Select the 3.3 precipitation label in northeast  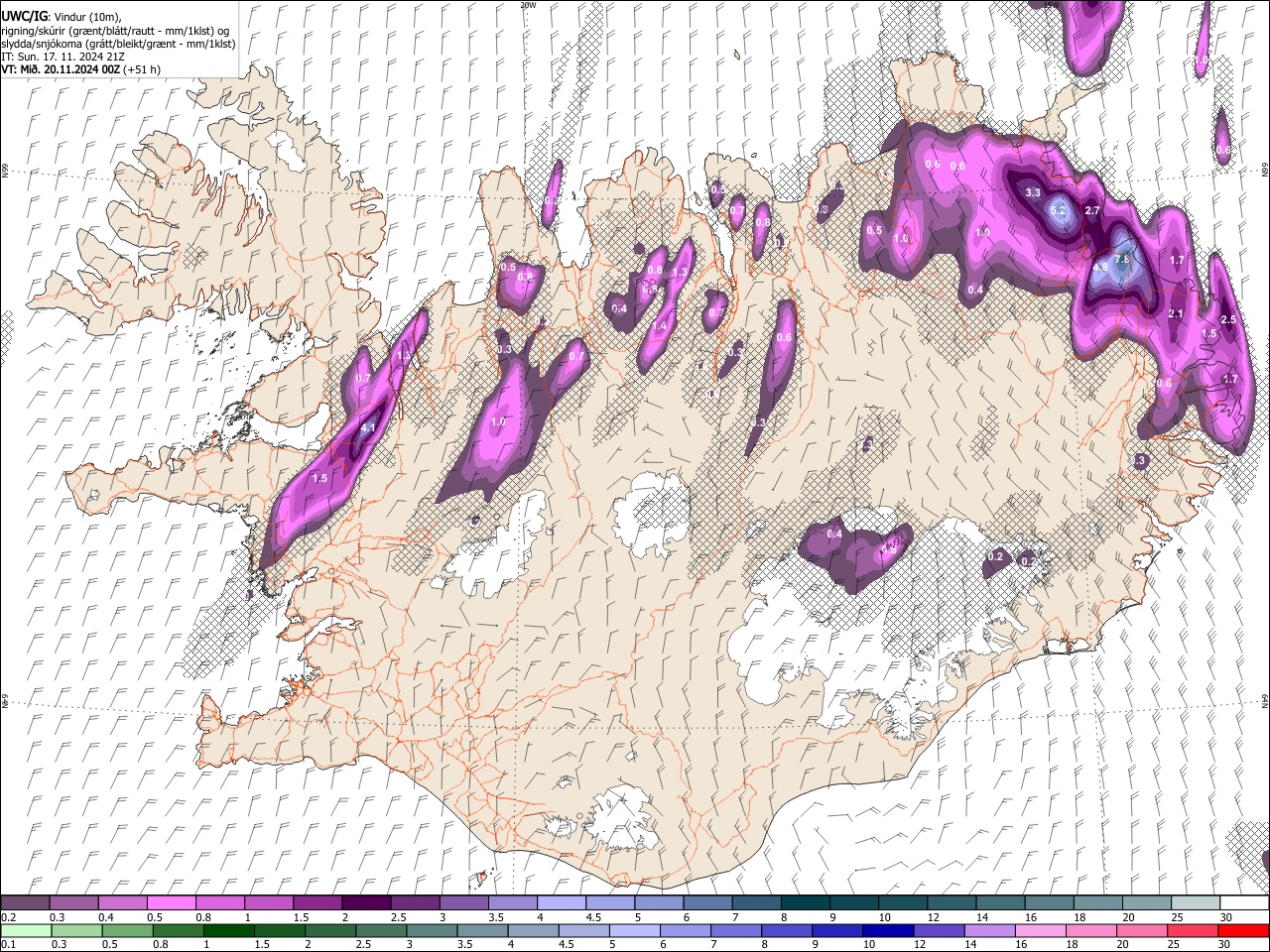click(1033, 192)
